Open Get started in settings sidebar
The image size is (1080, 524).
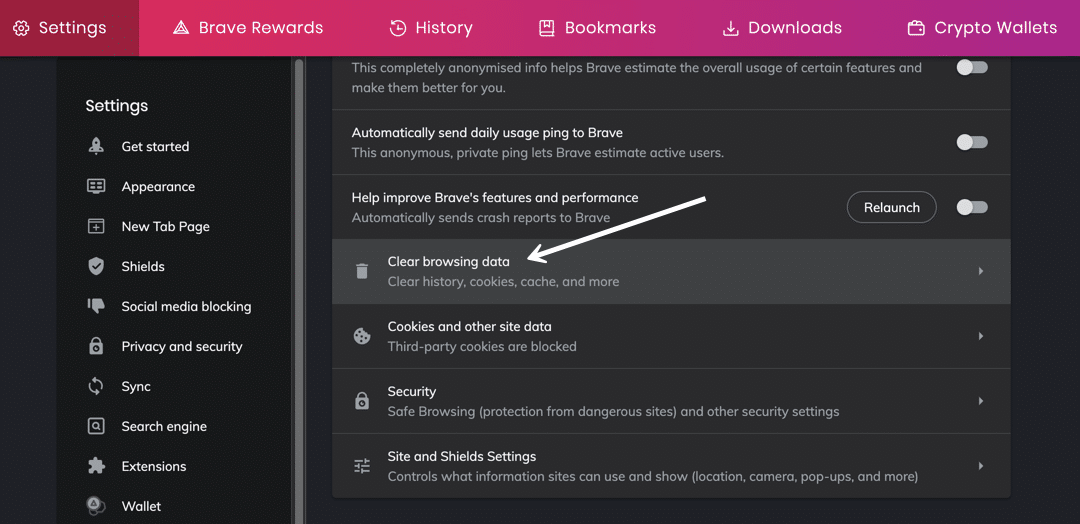click(155, 146)
